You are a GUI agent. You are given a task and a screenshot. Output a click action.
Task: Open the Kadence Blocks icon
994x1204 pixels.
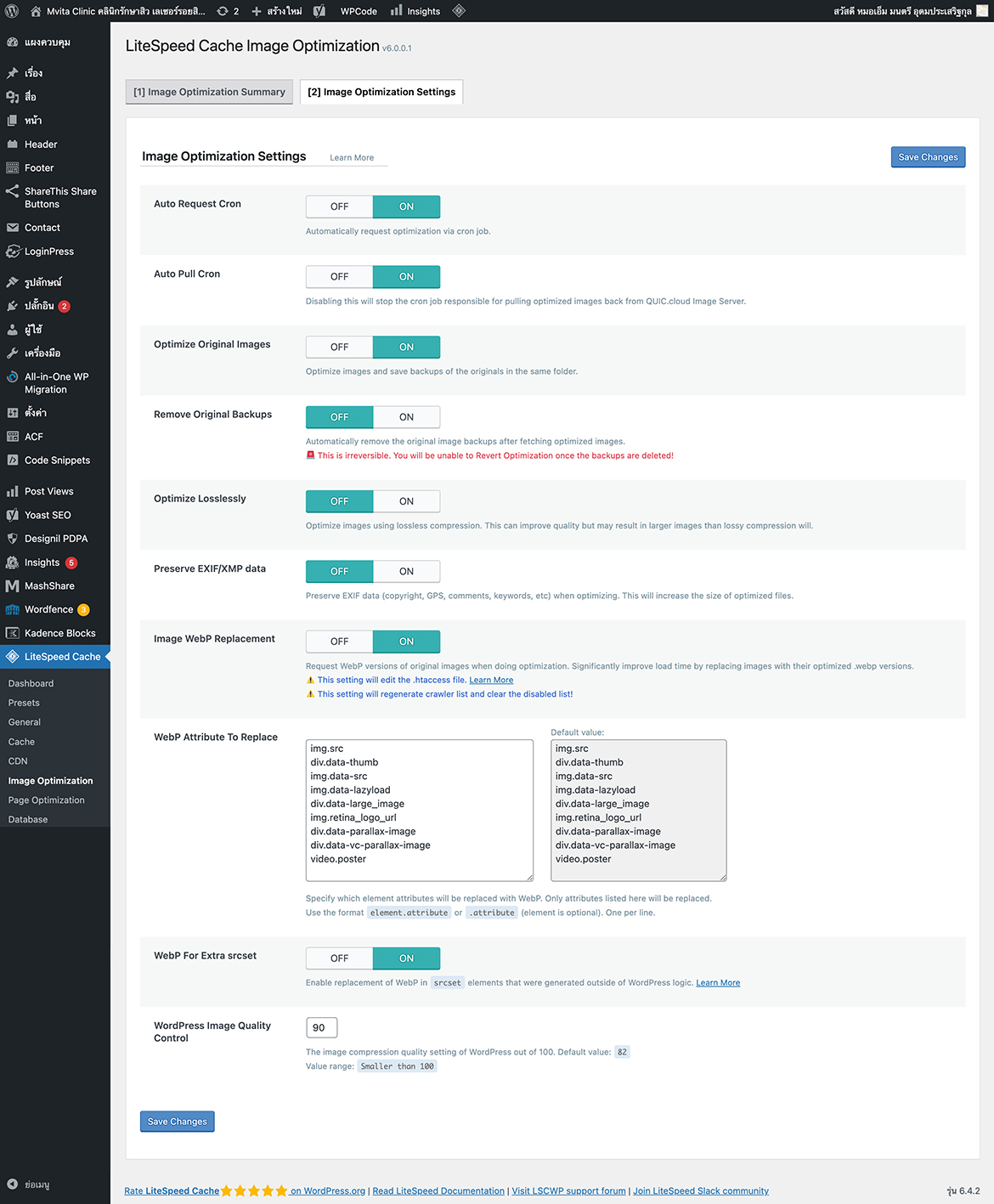[x=13, y=633]
